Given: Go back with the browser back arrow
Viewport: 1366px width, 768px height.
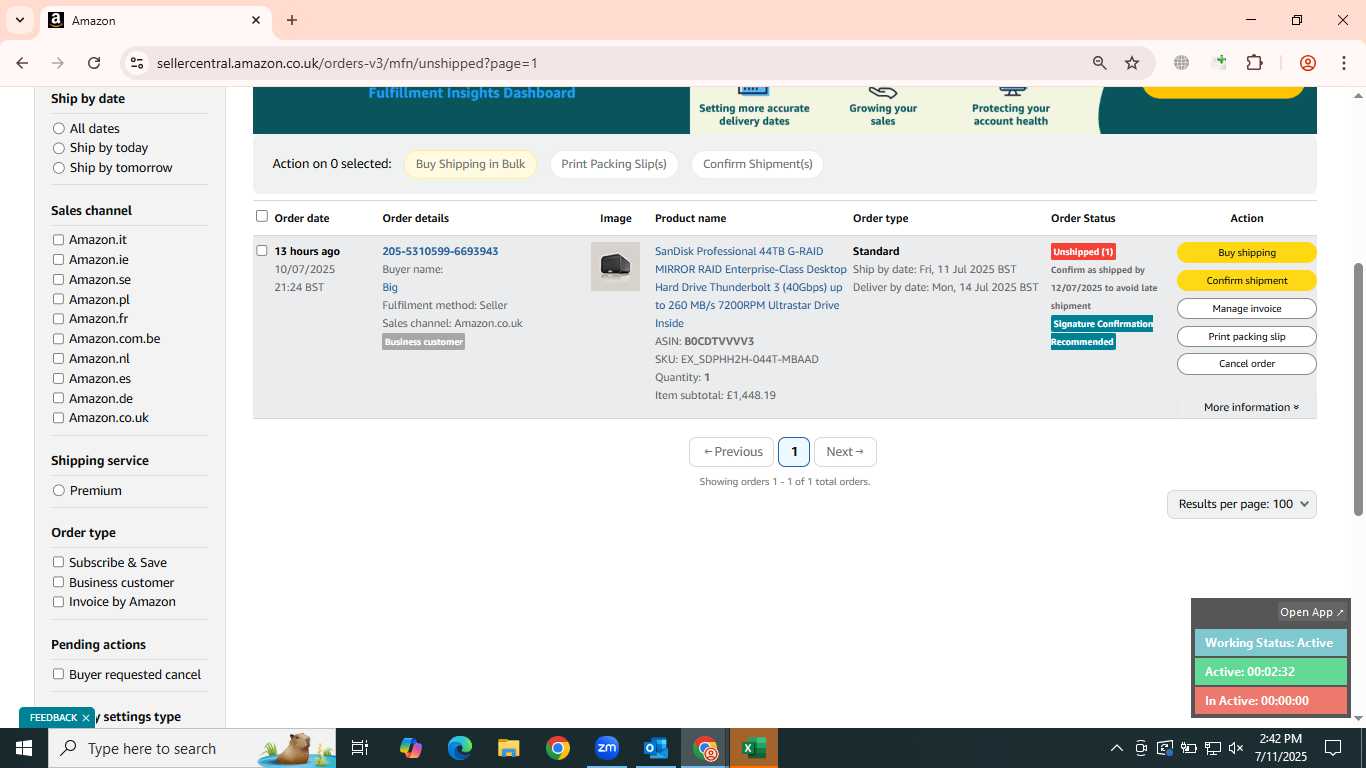Looking at the screenshot, I should coord(22,63).
